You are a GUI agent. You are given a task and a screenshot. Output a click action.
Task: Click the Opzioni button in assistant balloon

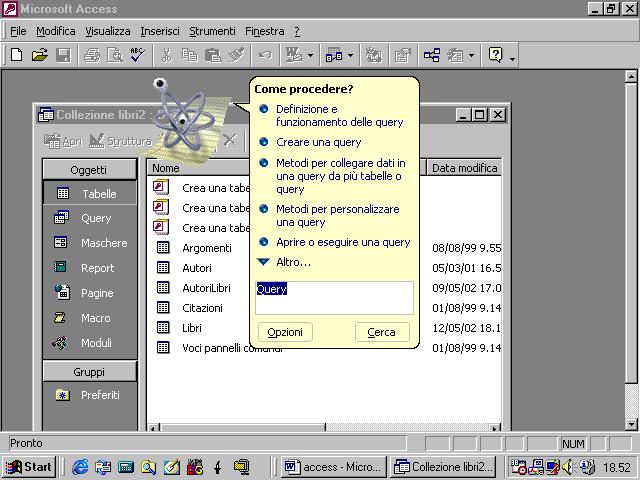click(285, 332)
